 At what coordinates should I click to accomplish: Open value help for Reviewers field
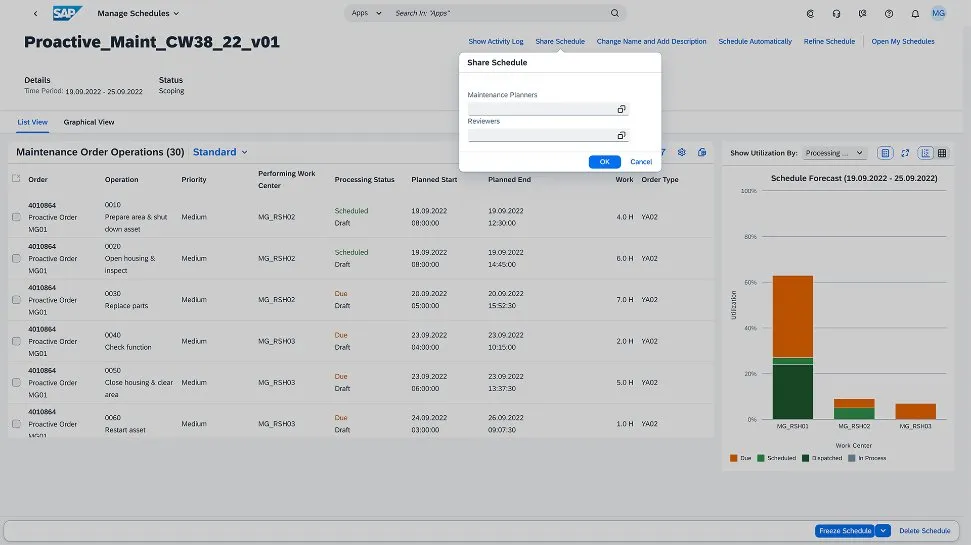tap(621, 135)
